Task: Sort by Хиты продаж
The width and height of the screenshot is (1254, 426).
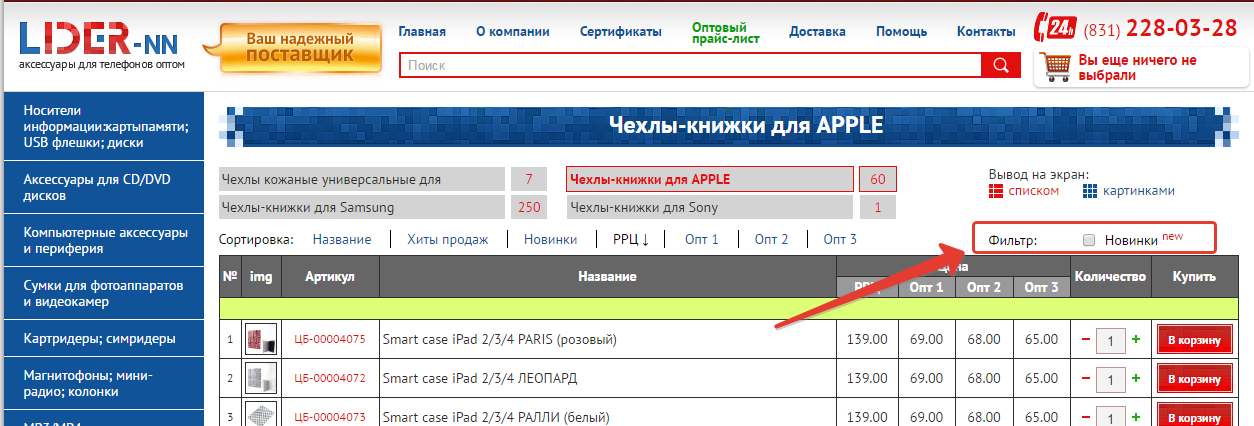Action: (447, 239)
